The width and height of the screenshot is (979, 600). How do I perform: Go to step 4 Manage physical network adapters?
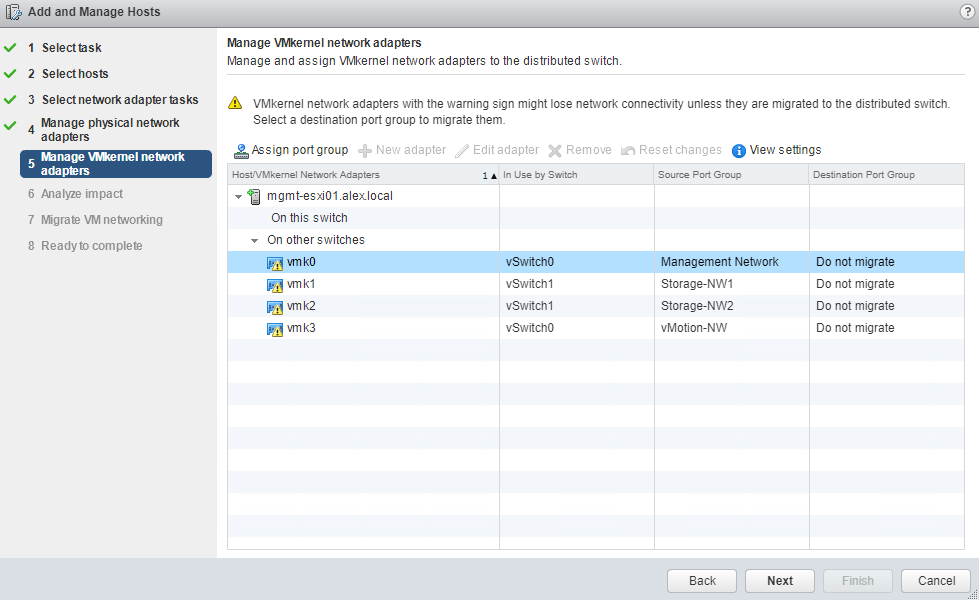click(x=110, y=129)
